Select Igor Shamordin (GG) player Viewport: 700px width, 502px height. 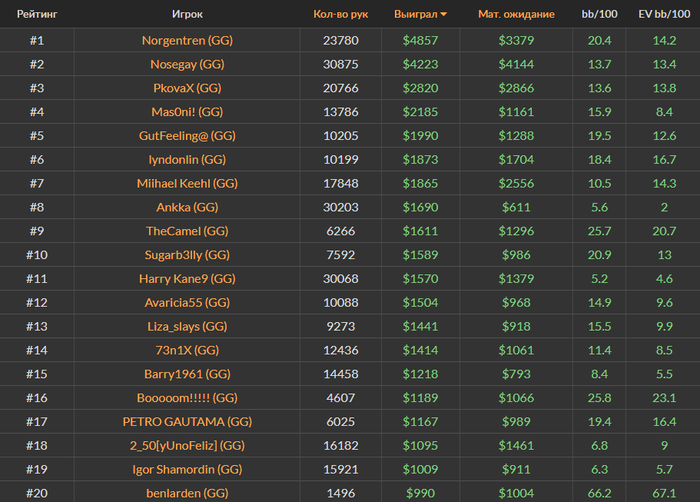click(187, 469)
